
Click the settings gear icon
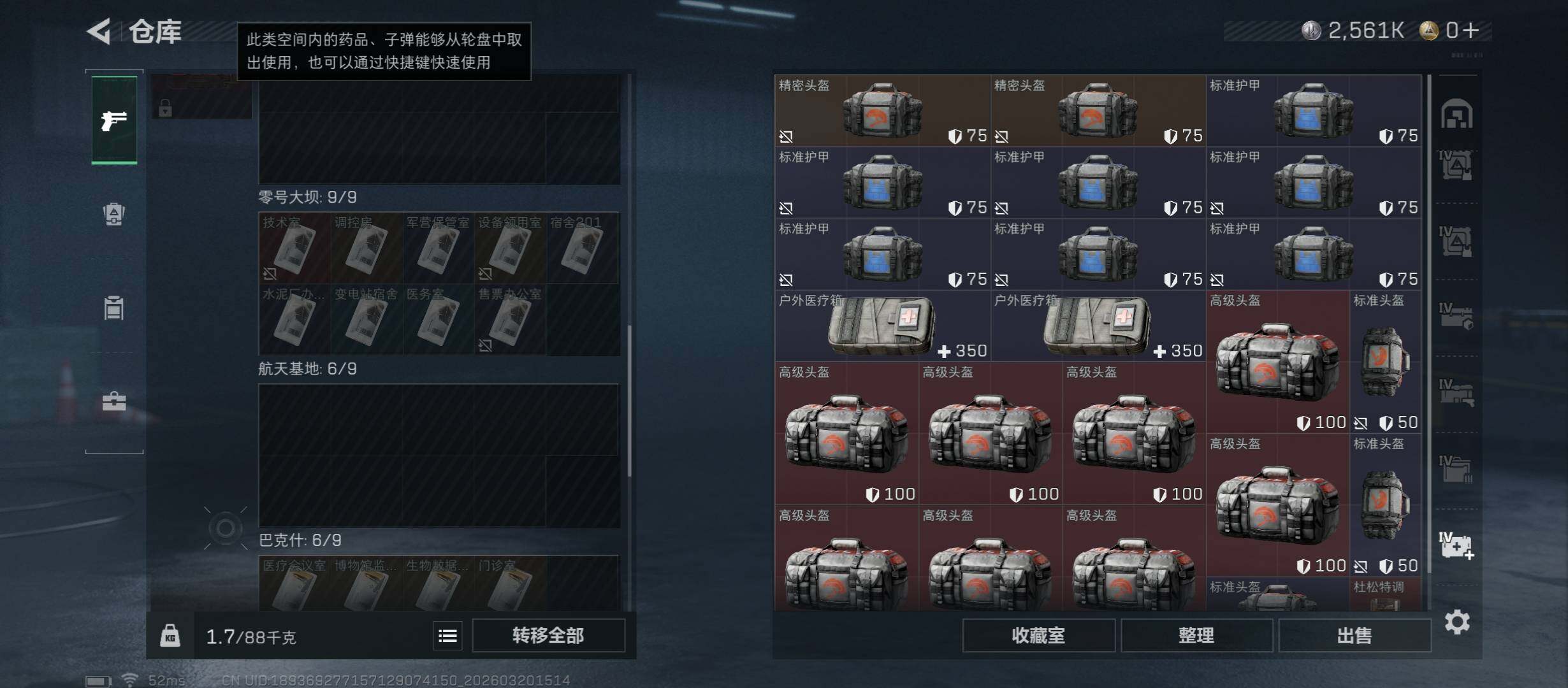1457,622
